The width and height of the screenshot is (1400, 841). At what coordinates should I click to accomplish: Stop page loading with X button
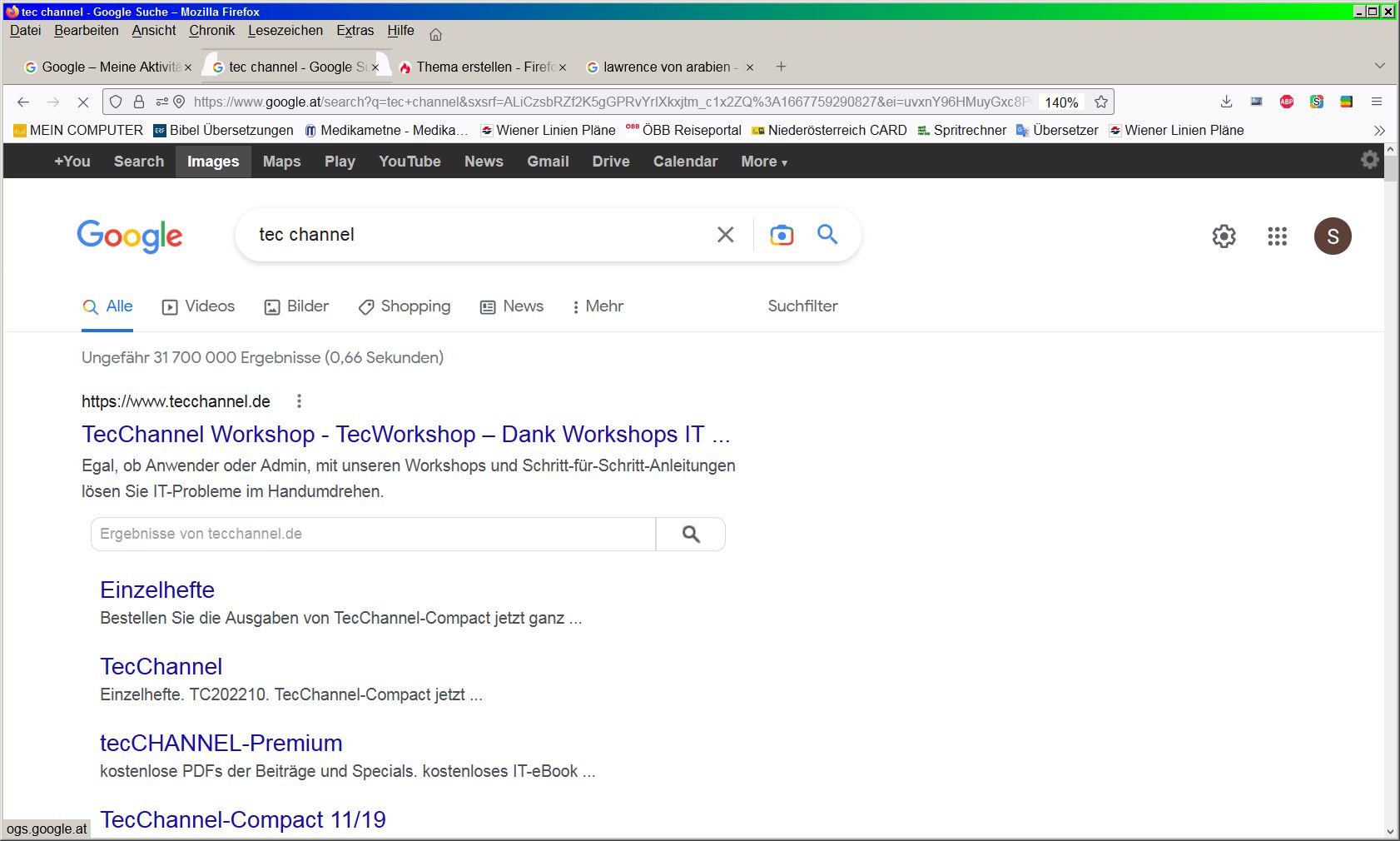pos(82,102)
